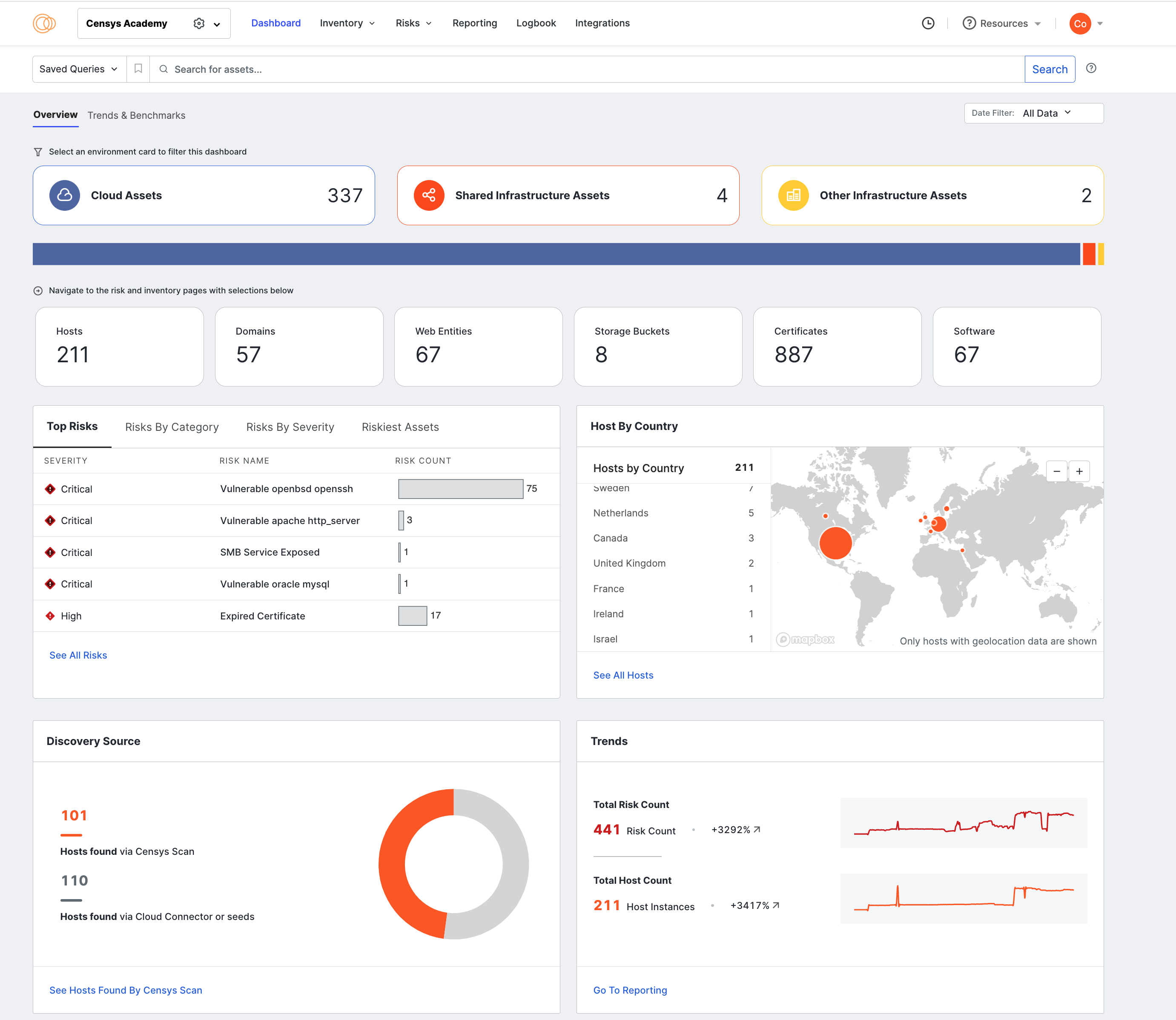This screenshot has width=1176, height=1020.
Task: Click Critical icon for openbsd openssh
Action: tap(50, 489)
